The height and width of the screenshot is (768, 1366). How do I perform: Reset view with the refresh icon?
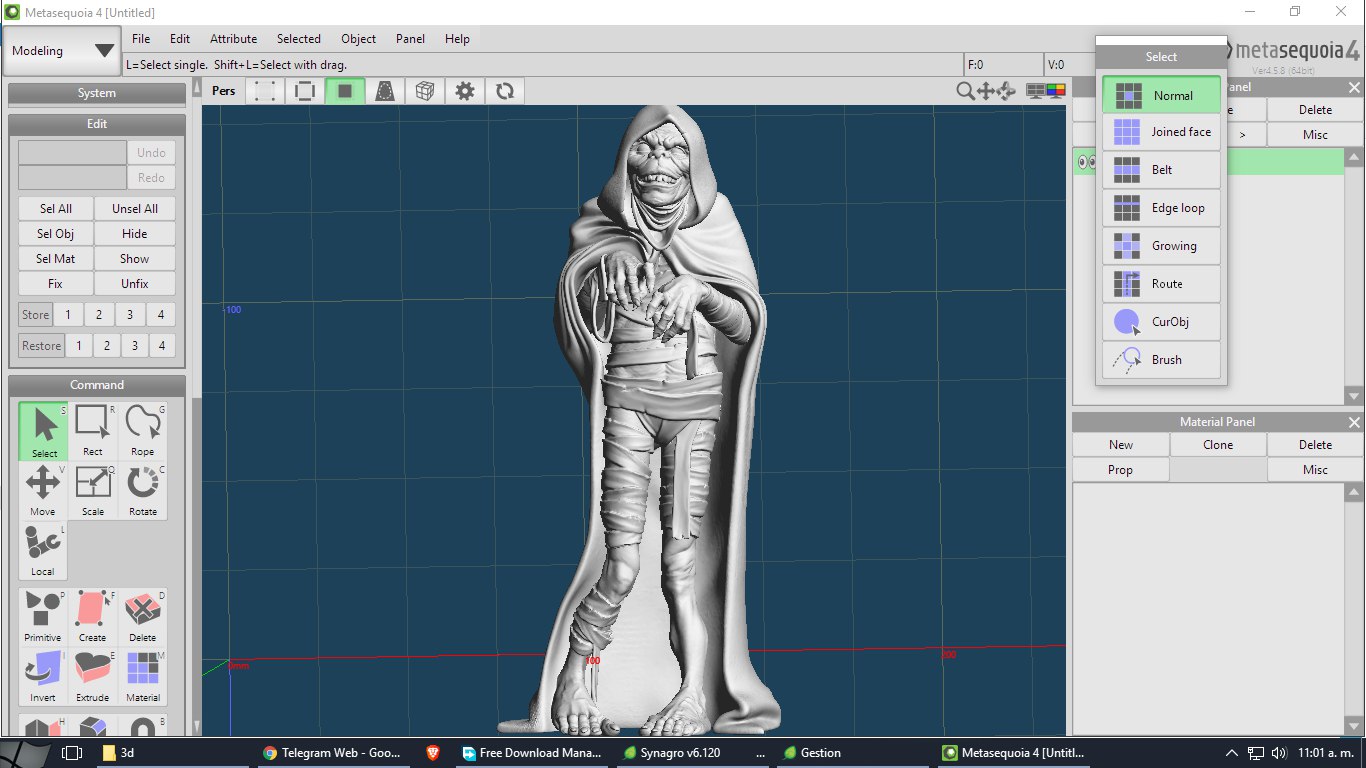[x=505, y=91]
